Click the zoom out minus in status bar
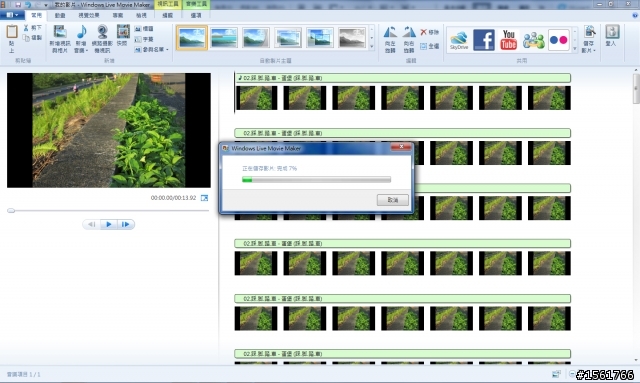This screenshot has width=640, height=383. click(x=572, y=374)
